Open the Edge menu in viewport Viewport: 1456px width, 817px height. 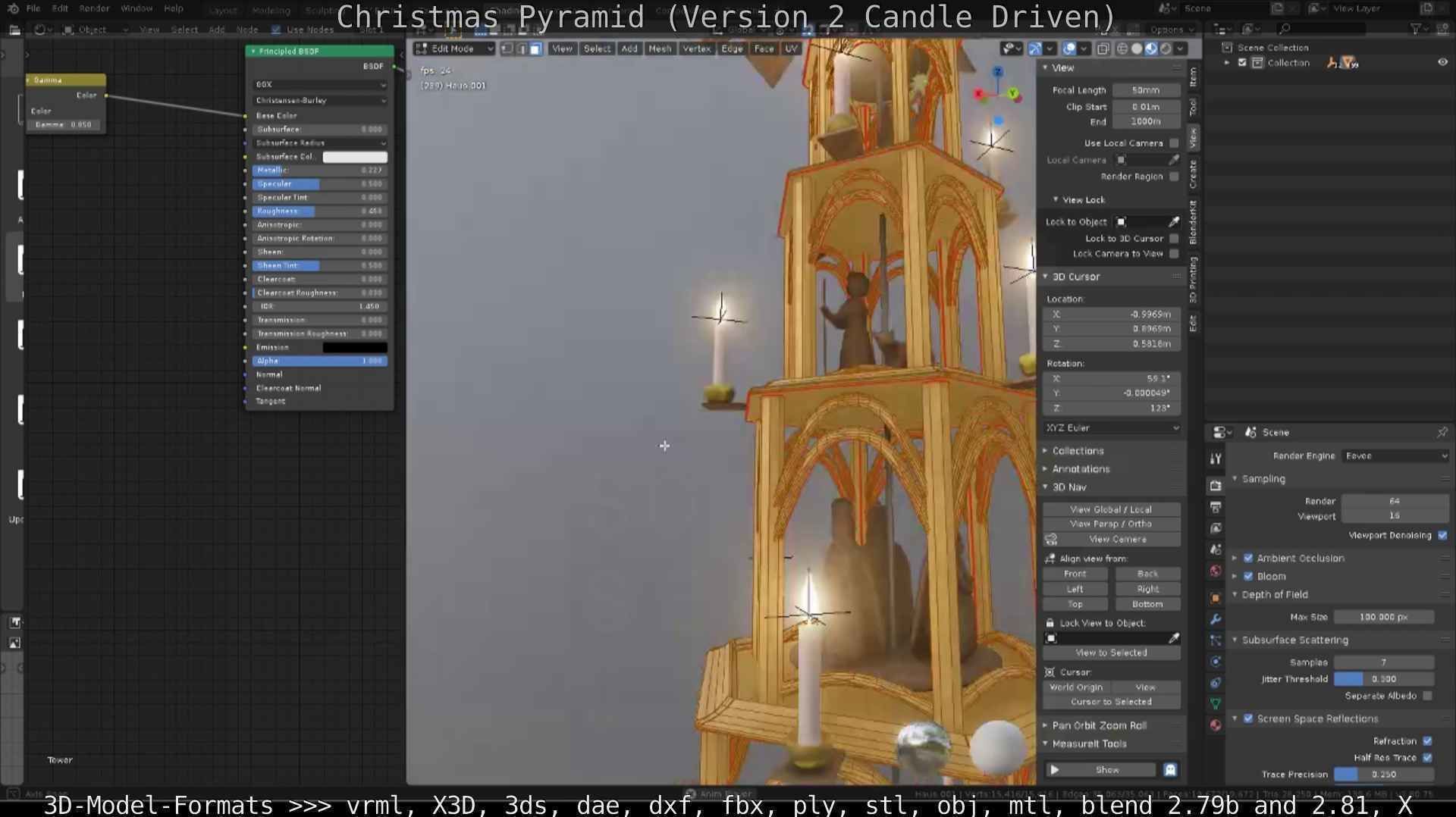point(732,49)
